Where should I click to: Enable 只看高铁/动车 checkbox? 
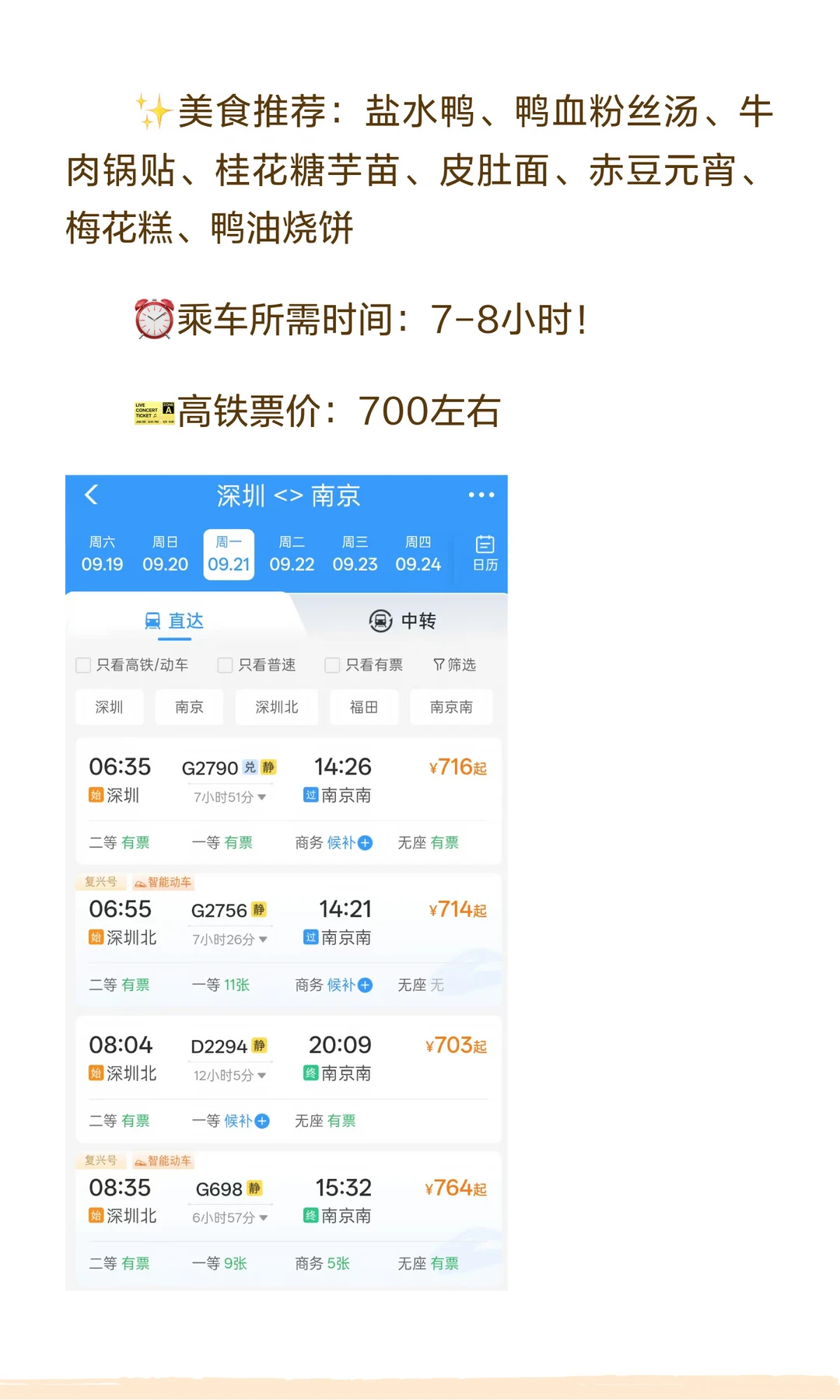point(83,665)
